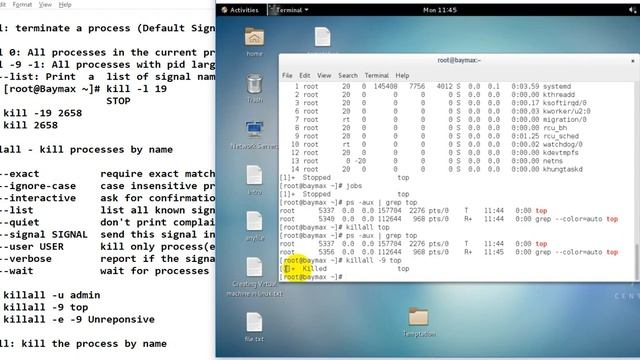
Task: Click the 'STOP' output line in the editor
Action: point(118,101)
